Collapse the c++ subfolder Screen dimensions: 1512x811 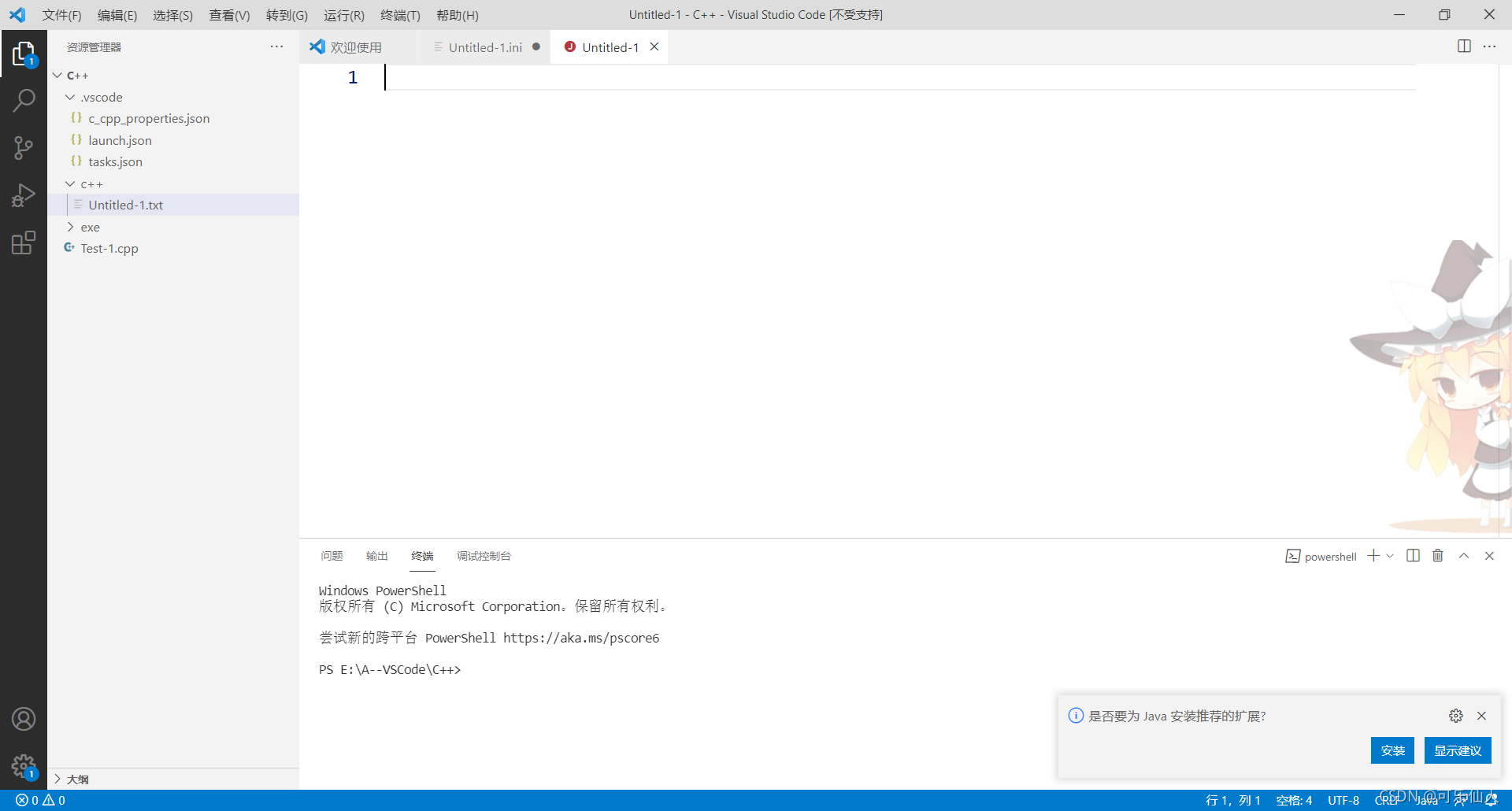70,183
